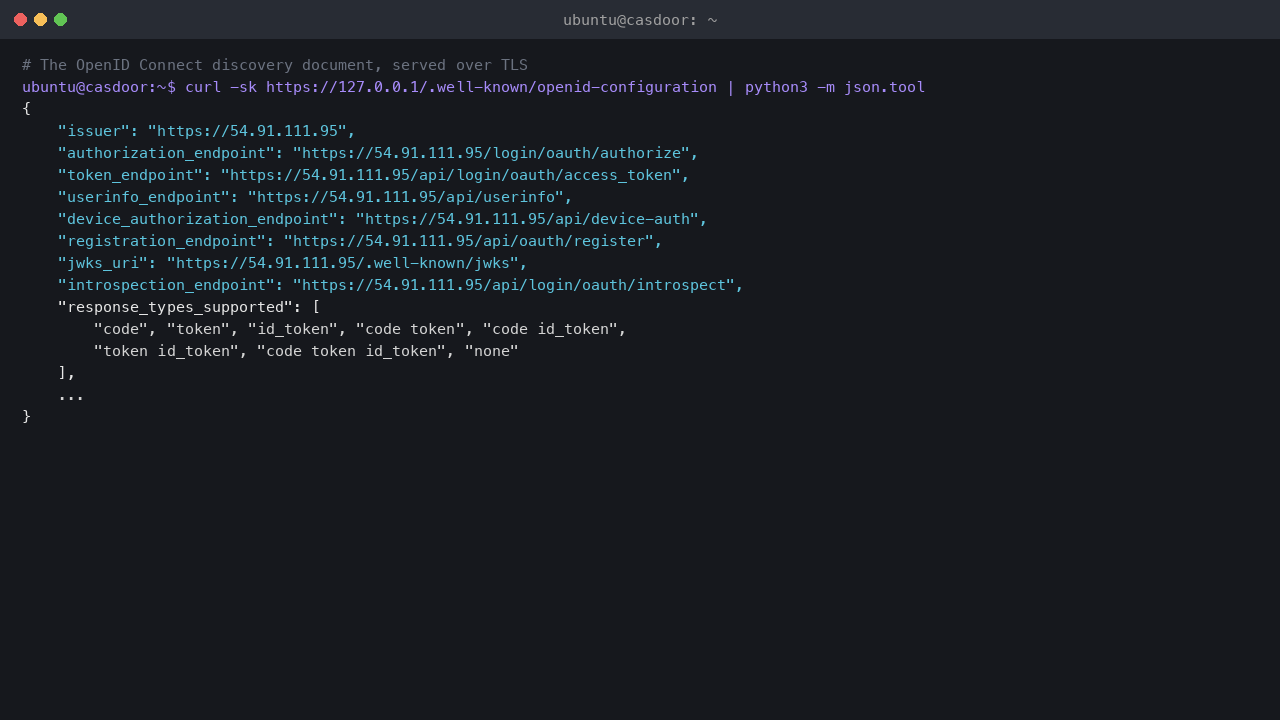Click the "token id_token" response type value
This screenshot has width=1280, height=720.
click(x=166, y=351)
